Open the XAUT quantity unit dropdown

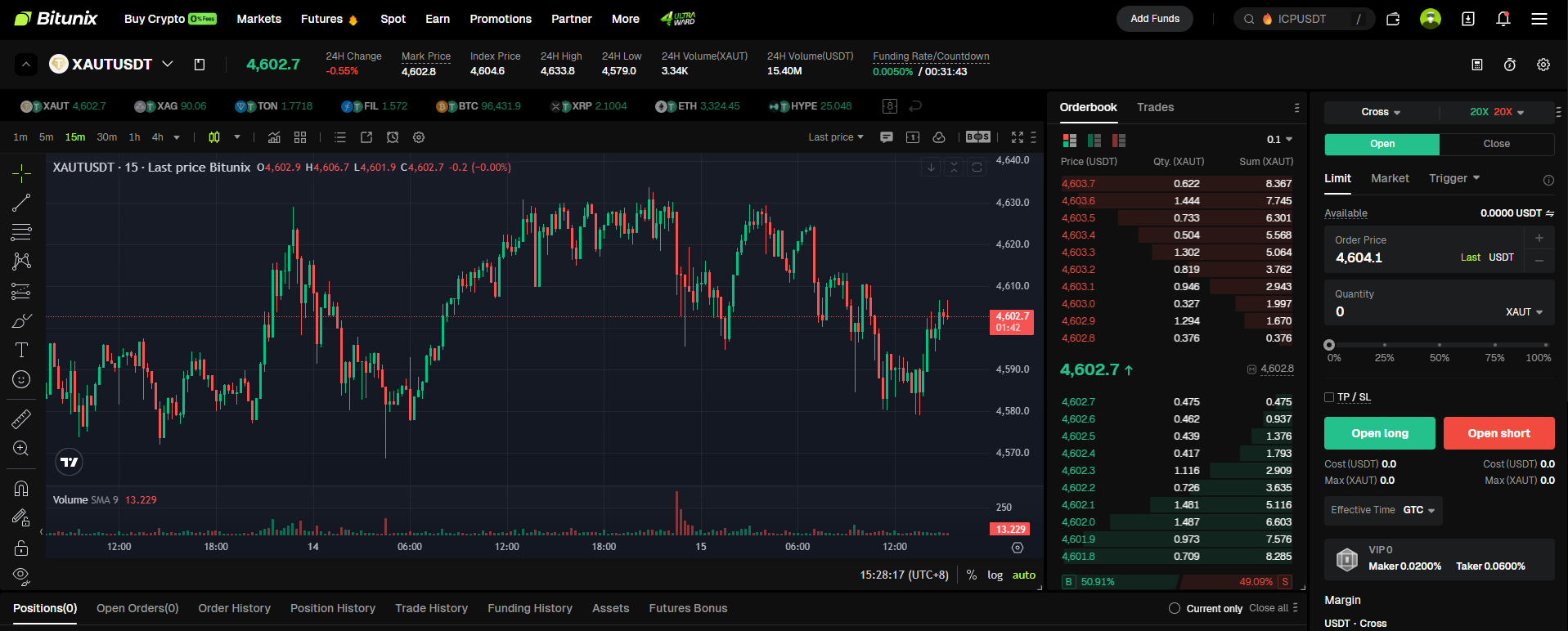(1525, 312)
